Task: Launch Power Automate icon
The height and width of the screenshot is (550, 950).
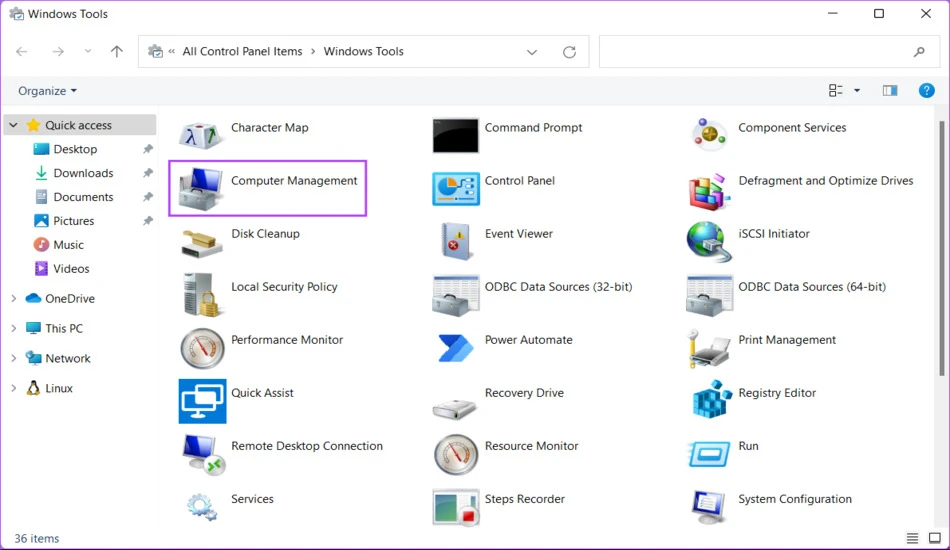Action: (x=456, y=348)
